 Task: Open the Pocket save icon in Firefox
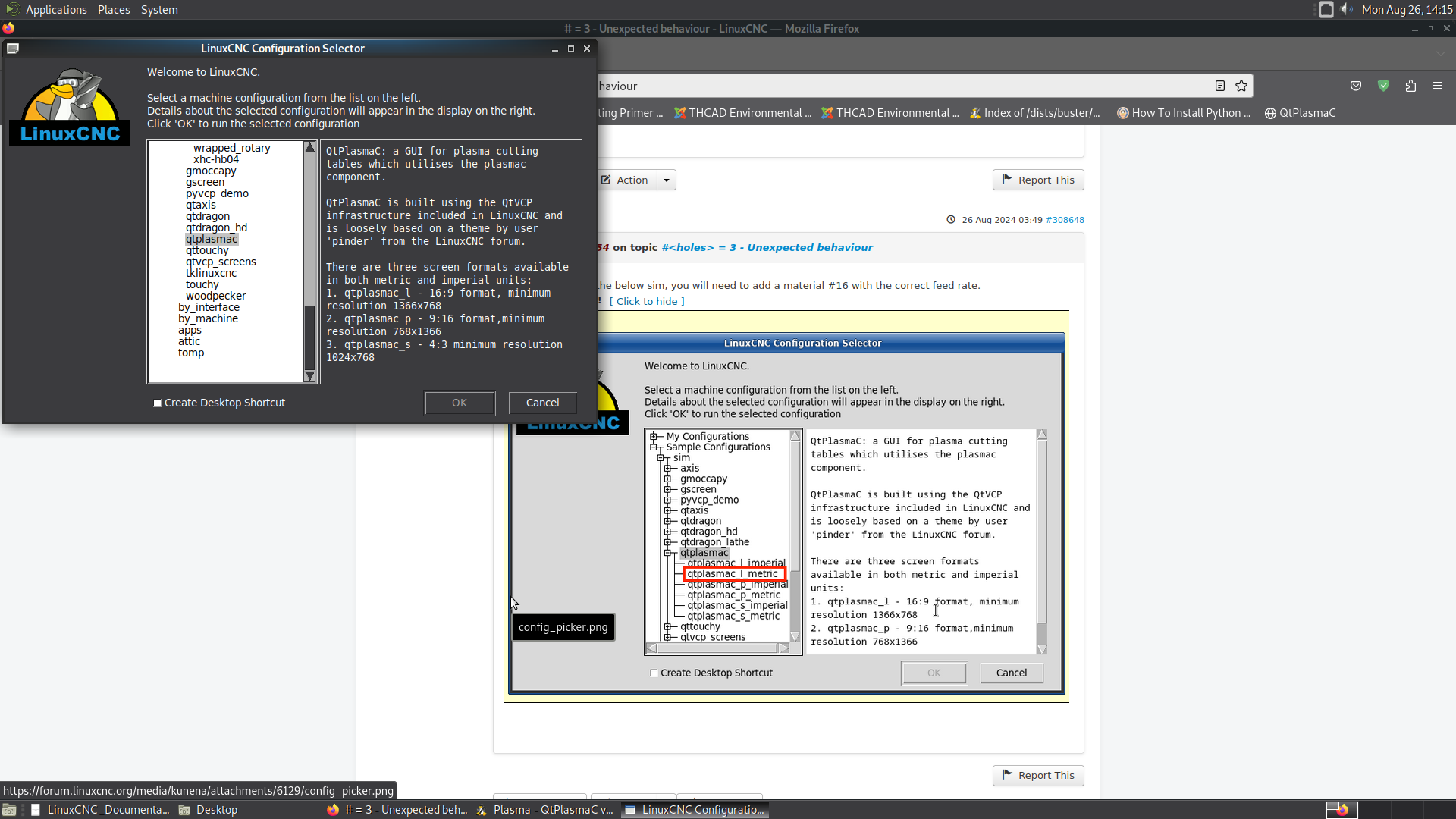1356,86
